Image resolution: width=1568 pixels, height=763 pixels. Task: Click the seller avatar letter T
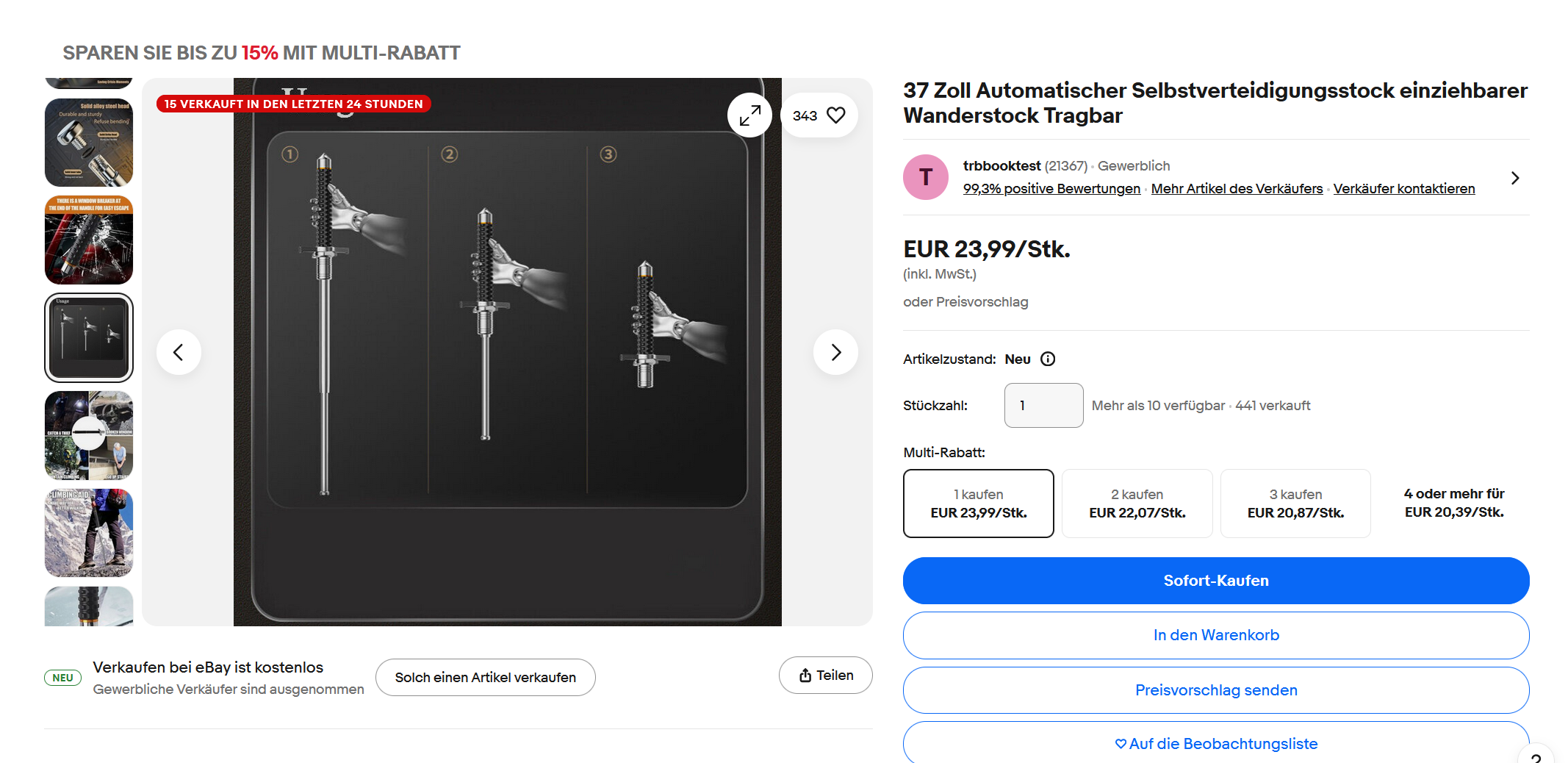point(926,177)
